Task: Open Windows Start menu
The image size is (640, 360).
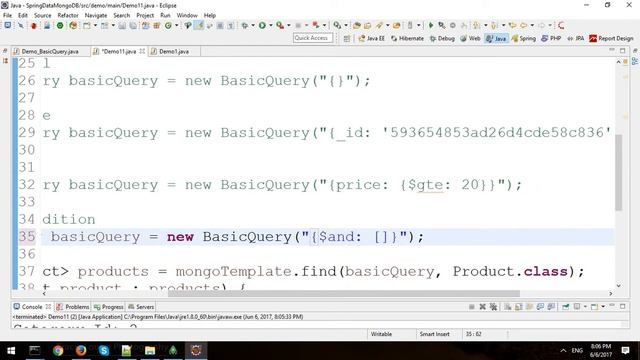Action: pyautogui.click(x=11, y=350)
